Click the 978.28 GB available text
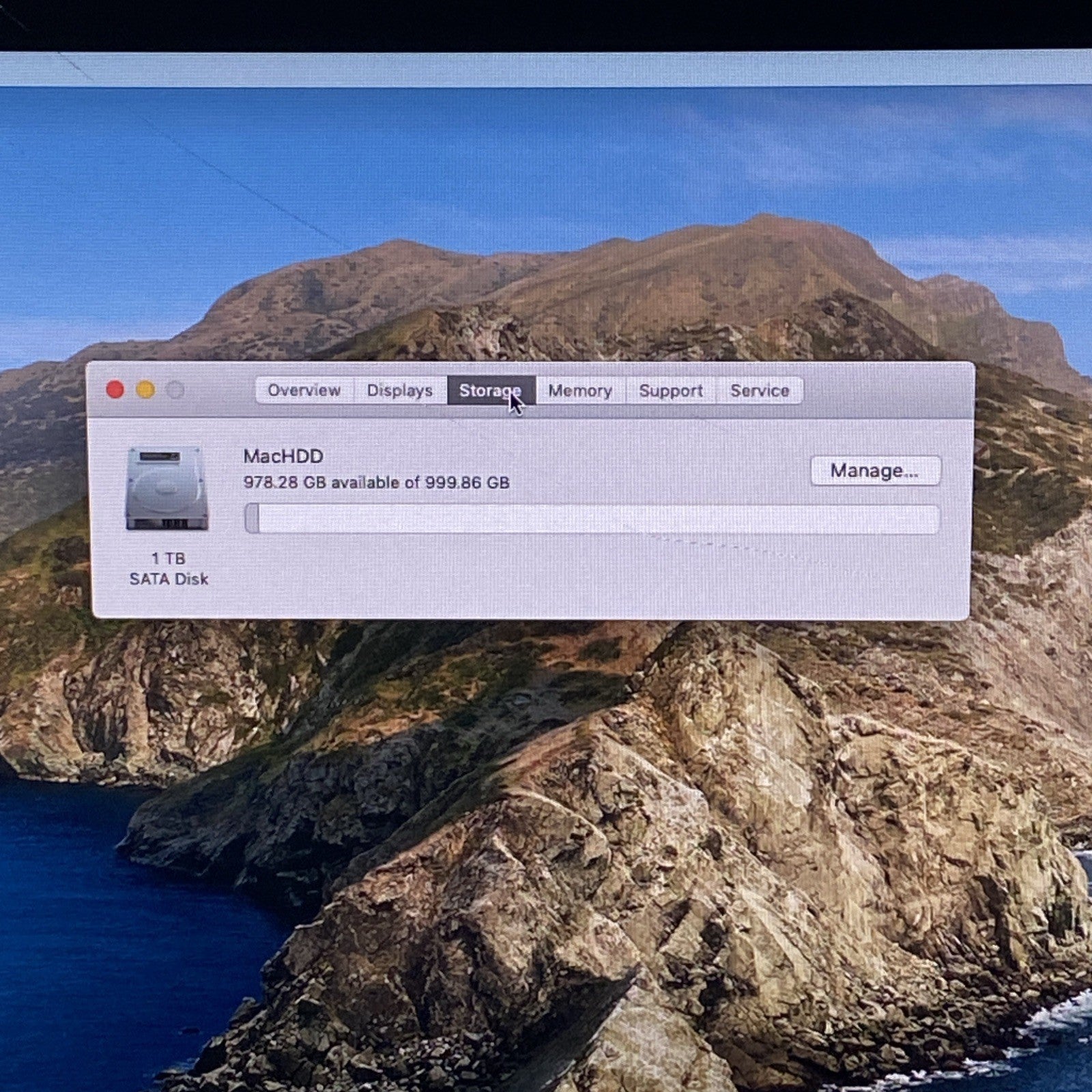 pos(376,483)
